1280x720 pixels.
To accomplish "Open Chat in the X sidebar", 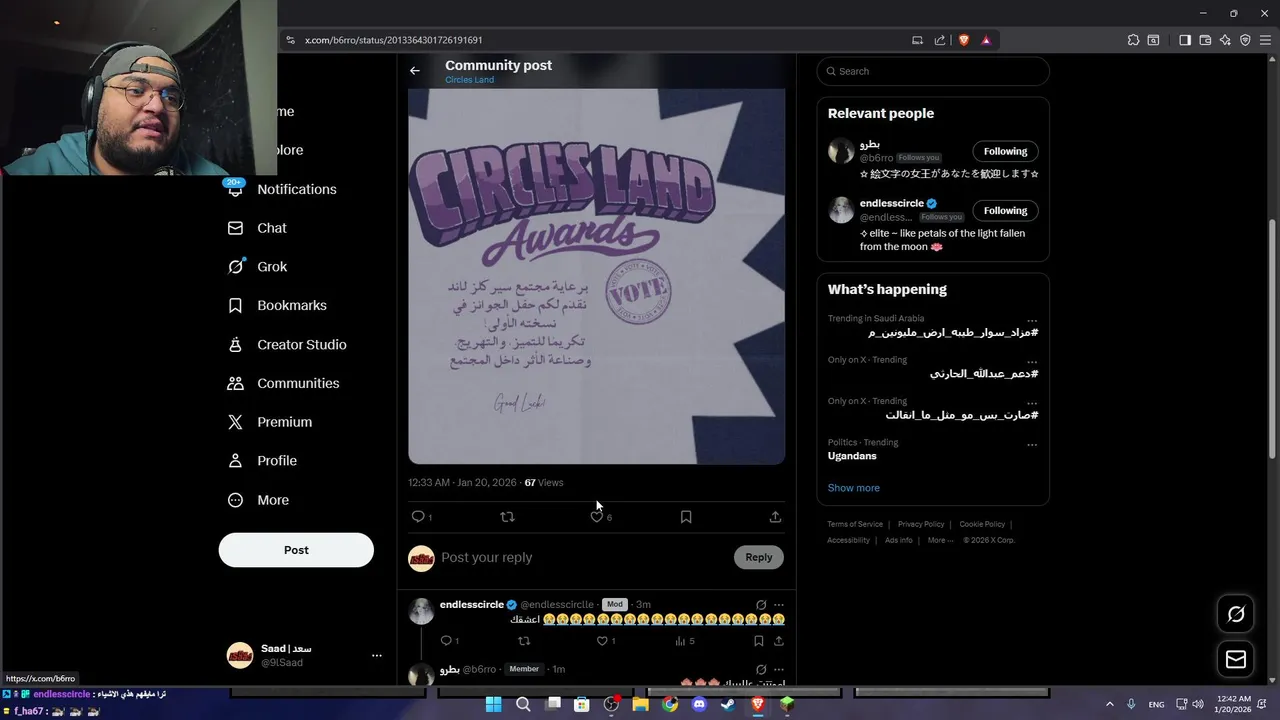I will pos(258,228).
